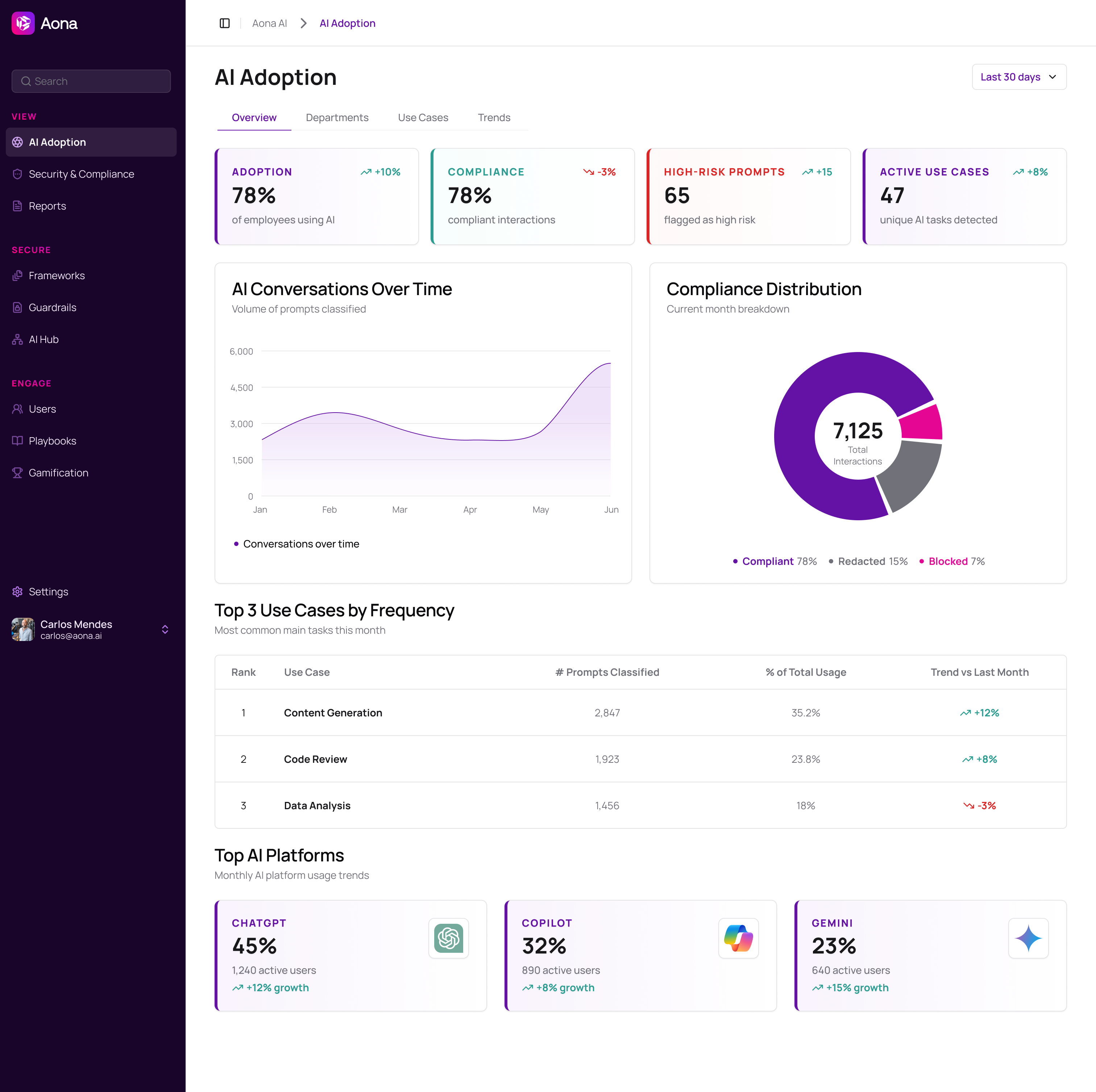Select the AI Adoption globe icon
Viewport: 1096px width, 1092px height.
click(17, 142)
